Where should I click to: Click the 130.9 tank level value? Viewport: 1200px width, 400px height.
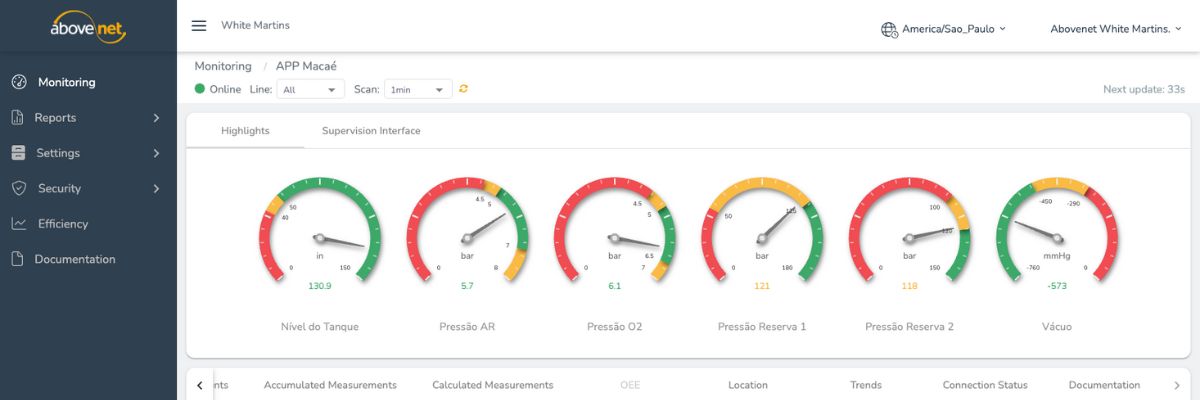coord(320,286)
